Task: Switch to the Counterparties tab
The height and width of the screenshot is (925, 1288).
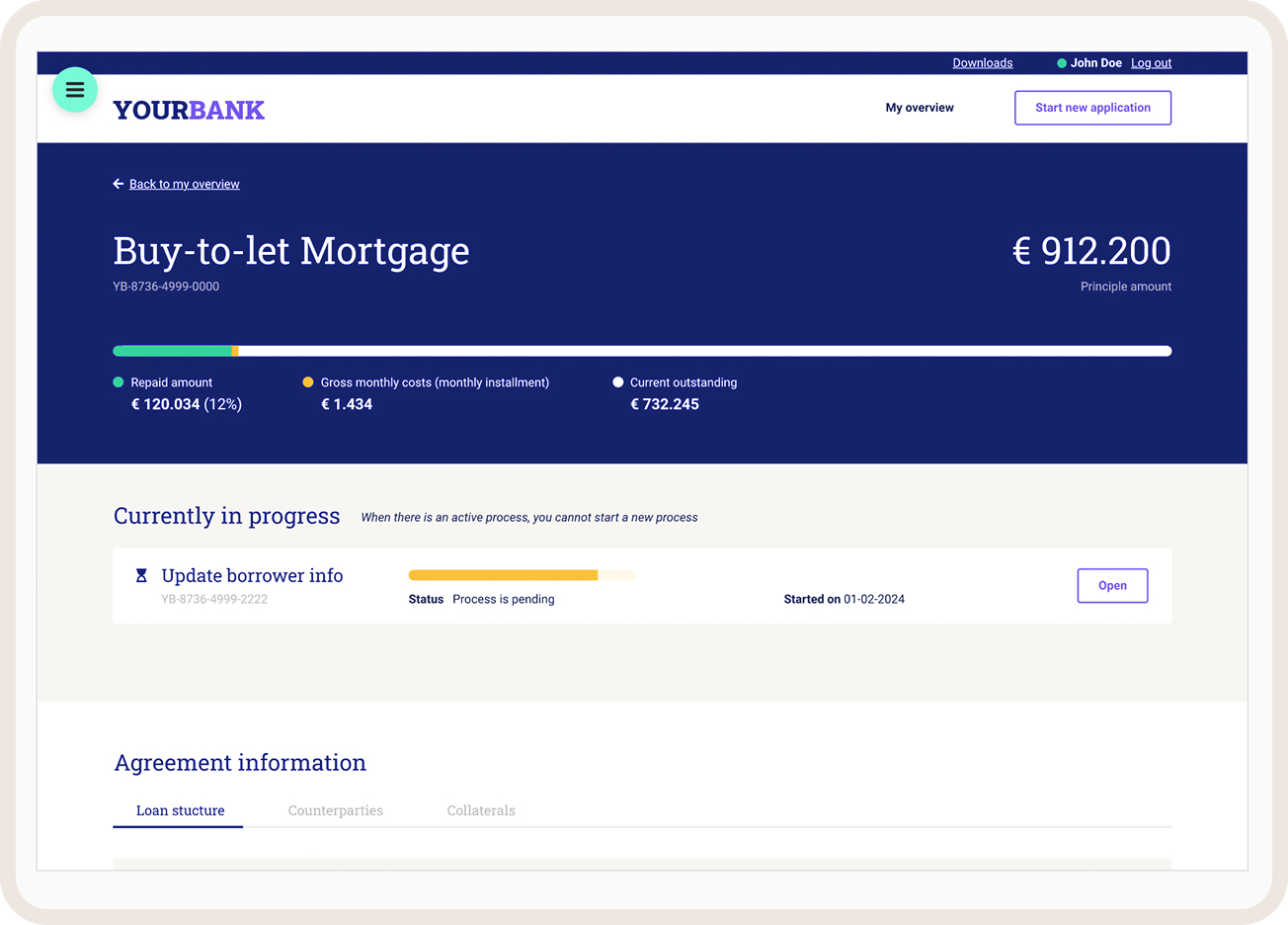Action: point(336,810)
